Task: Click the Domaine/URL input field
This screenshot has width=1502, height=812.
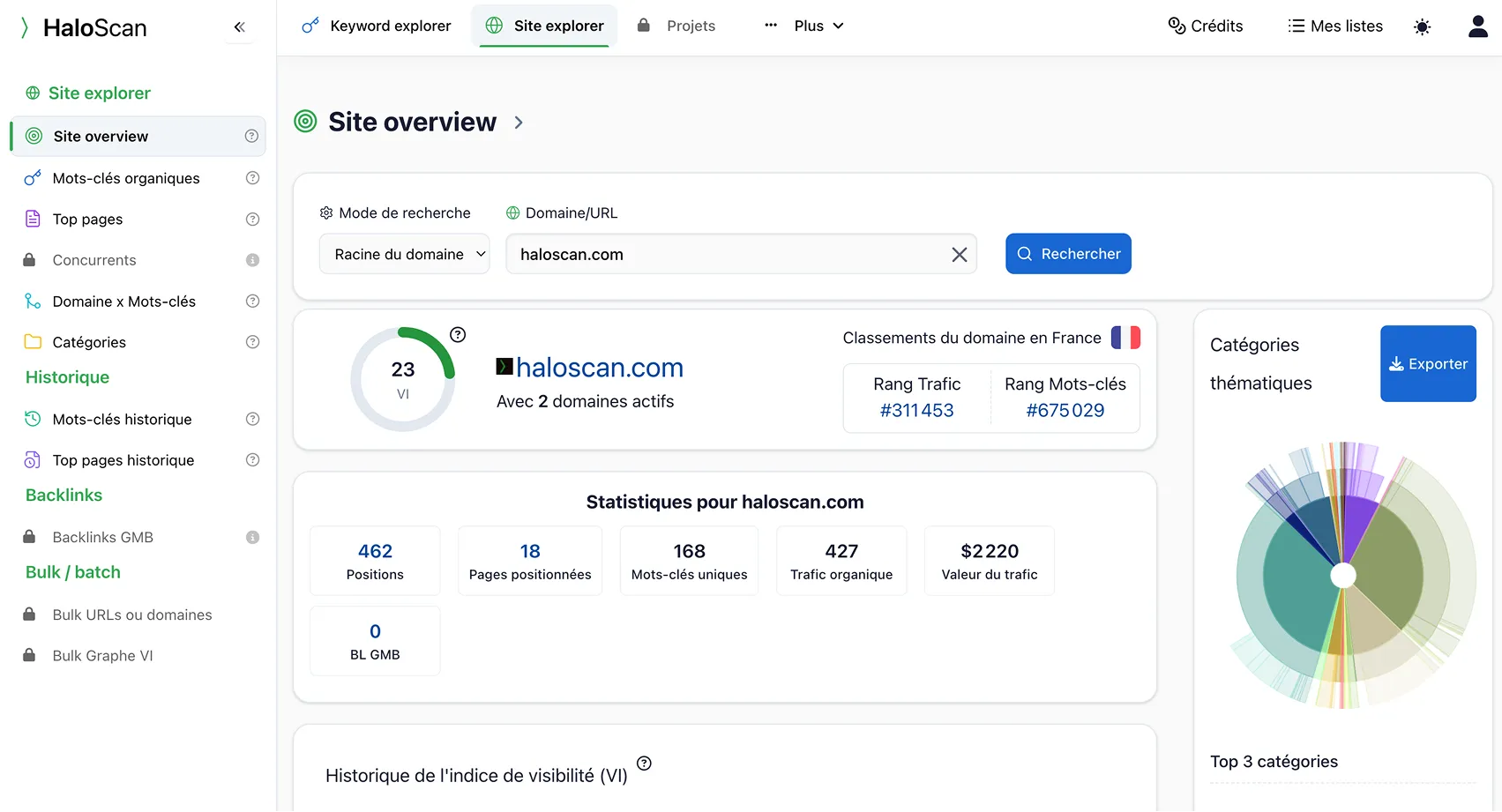Action: pos(741,254)
